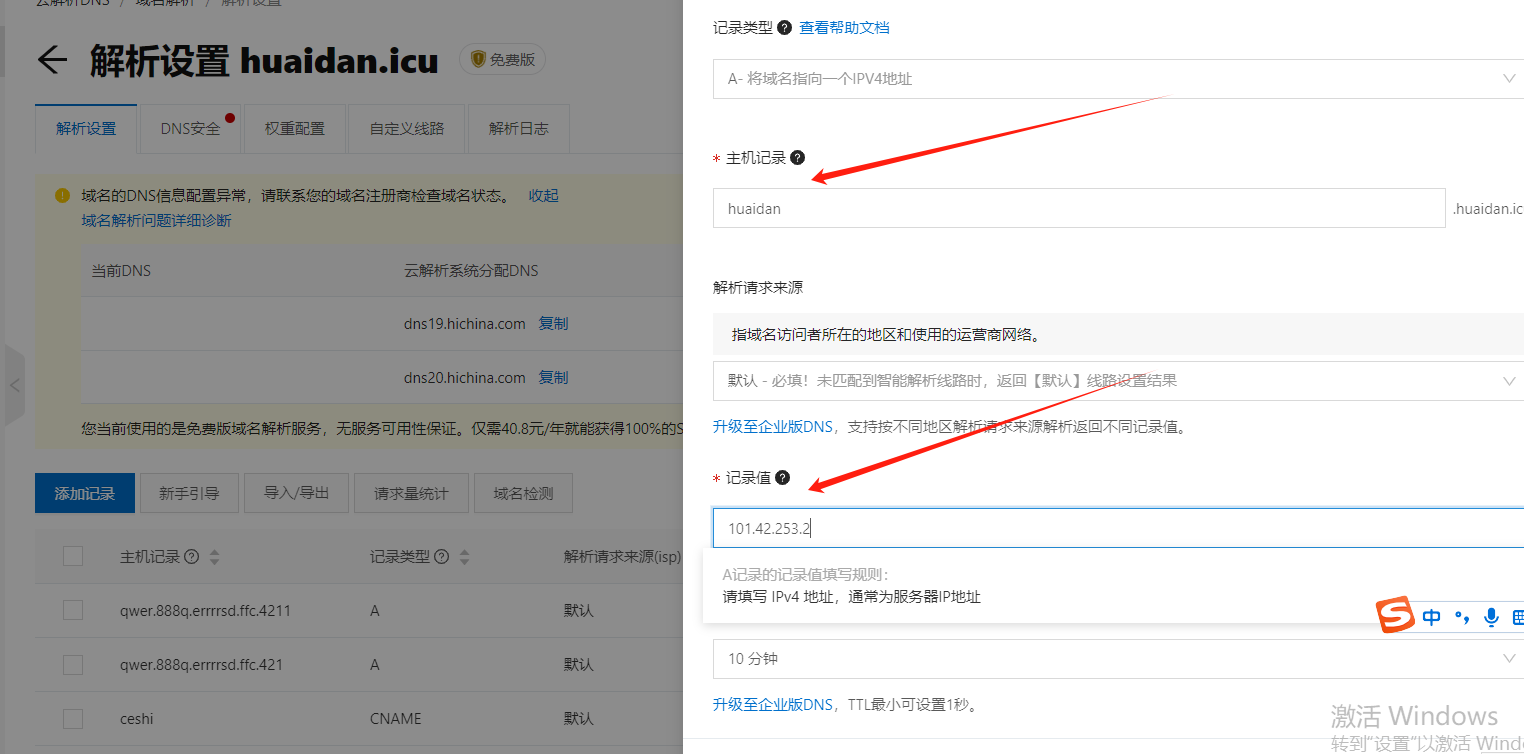The width and height of the screenshot is (1524, 754).
Task: Click the 导入/导出 button
Action: (x=296, y=493)
